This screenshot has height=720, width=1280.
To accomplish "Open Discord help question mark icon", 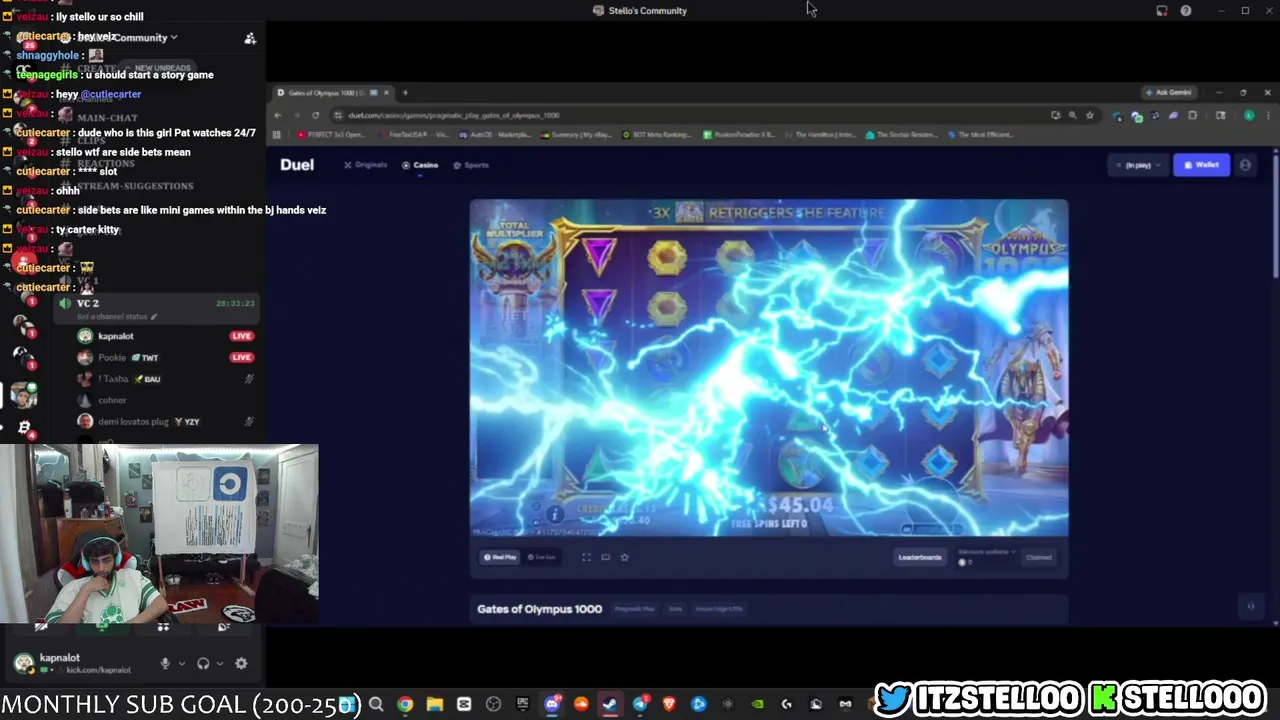I will [1186, 10].
